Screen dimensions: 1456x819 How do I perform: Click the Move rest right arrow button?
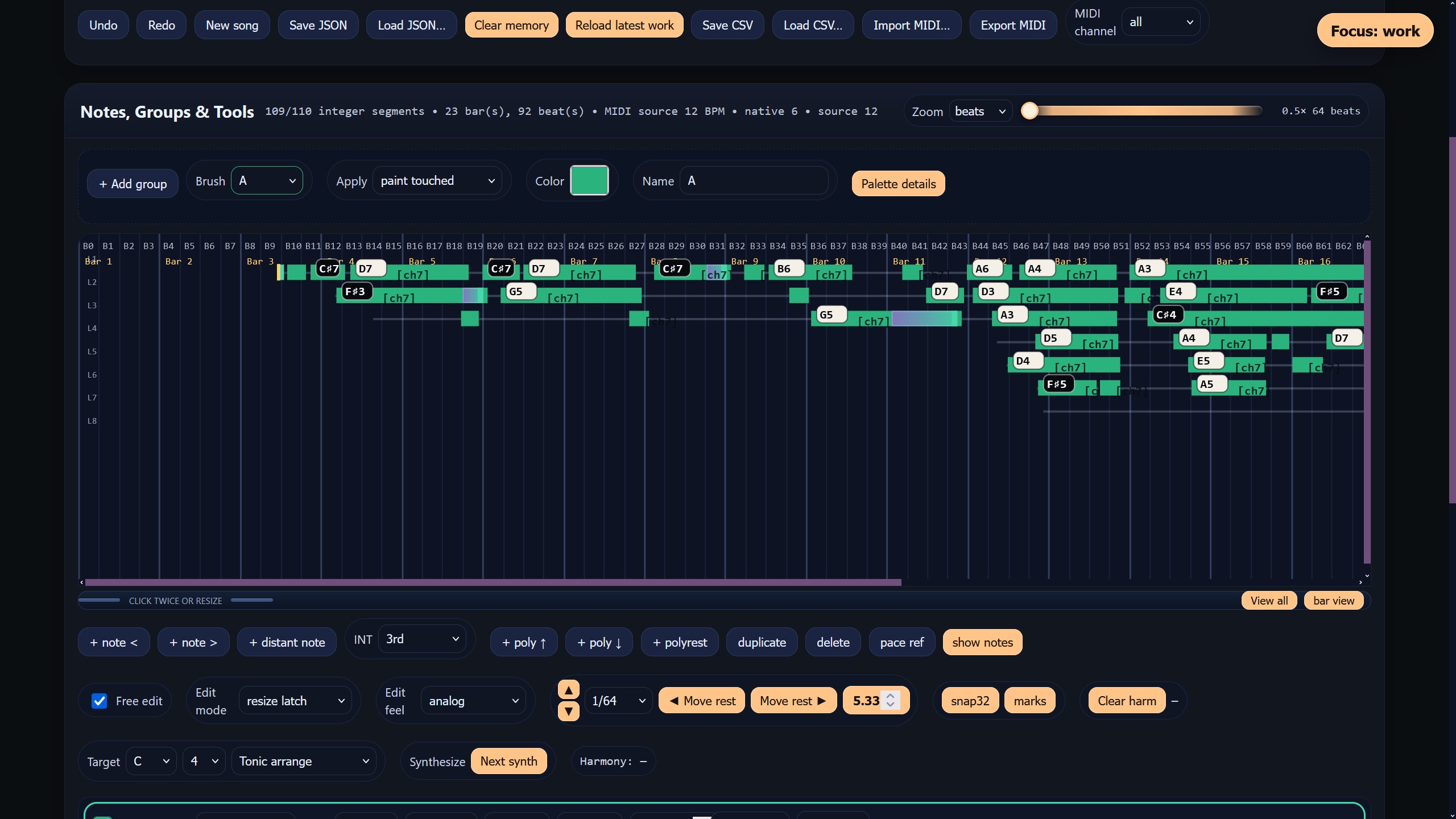[x=793, y=701]
